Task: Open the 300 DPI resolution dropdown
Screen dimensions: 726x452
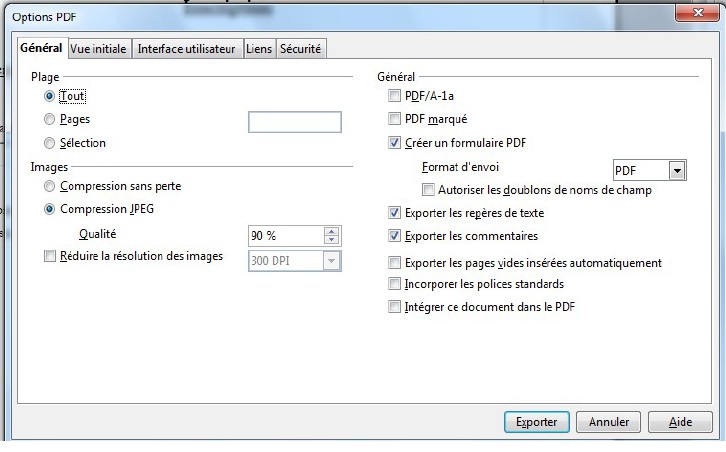Action: [331, 261]
